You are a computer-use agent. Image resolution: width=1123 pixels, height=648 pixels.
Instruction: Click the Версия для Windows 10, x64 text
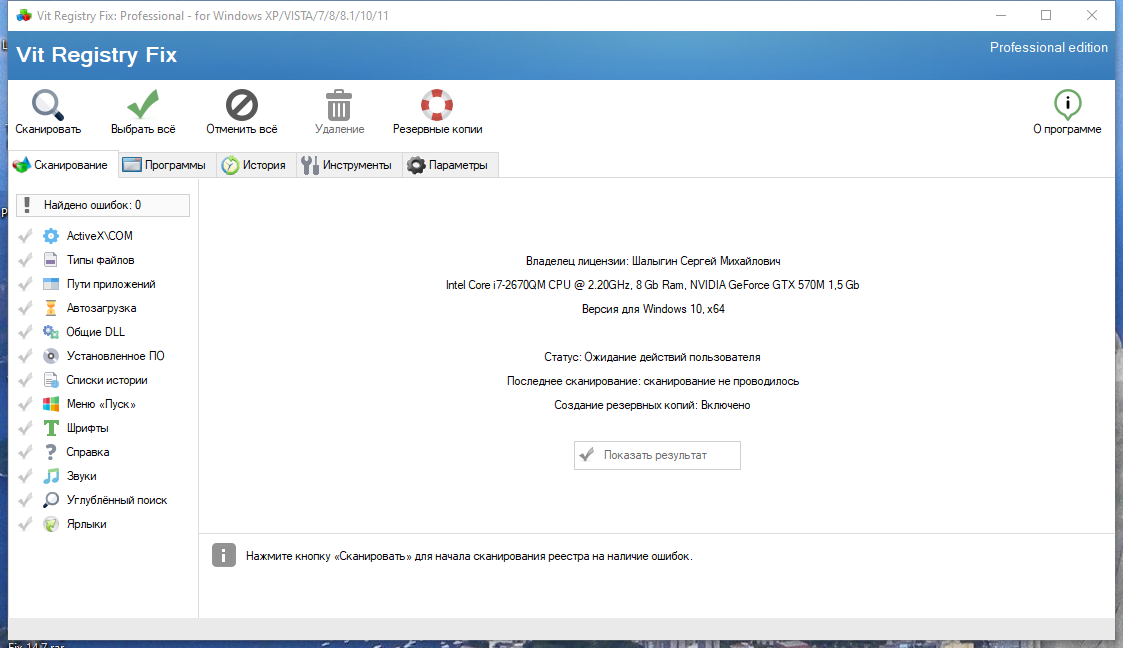pyautogui.click(x=653, y=309)
